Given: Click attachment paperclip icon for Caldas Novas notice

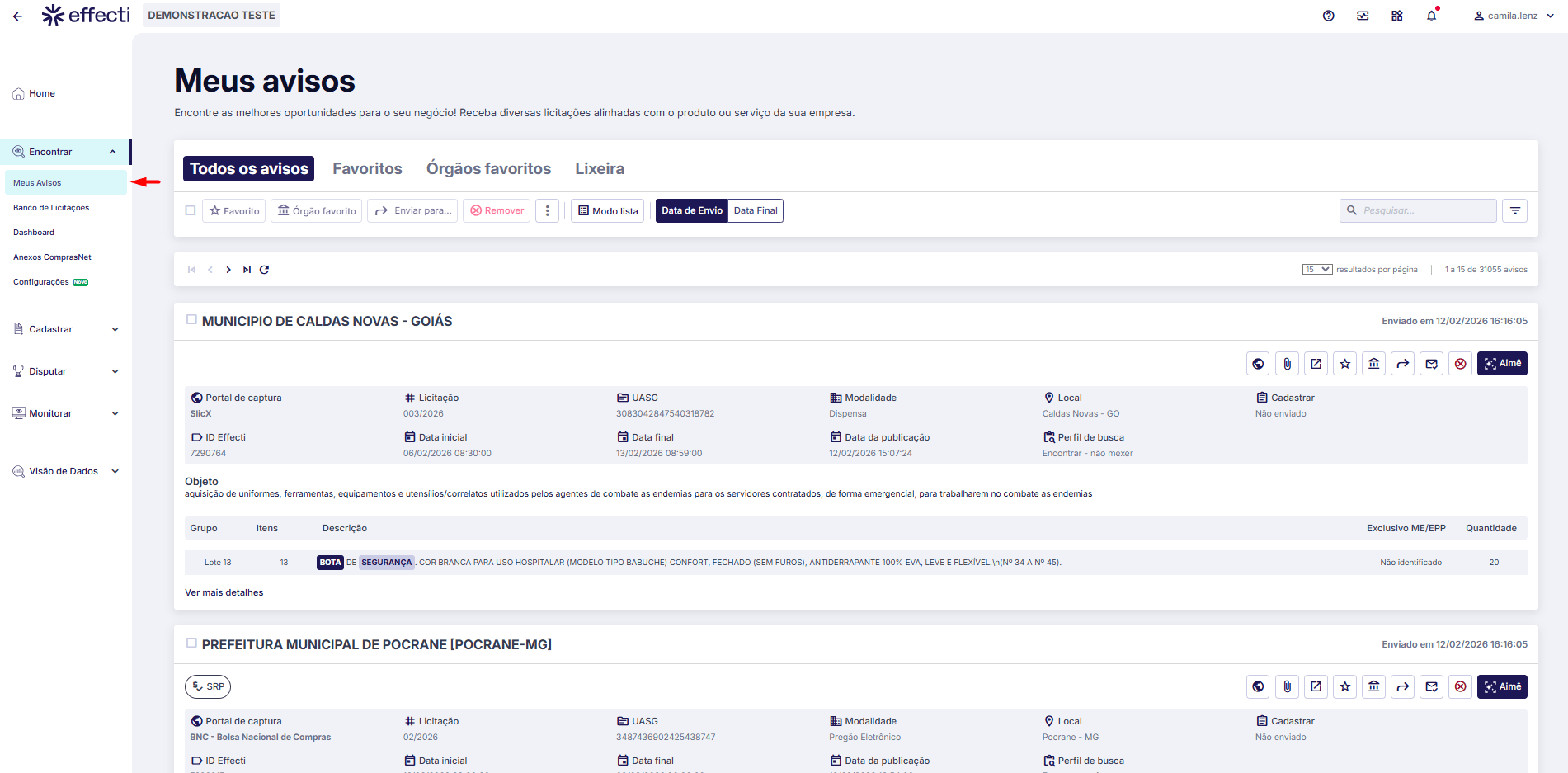Looking at the screenshot, I should [1287, 364].
